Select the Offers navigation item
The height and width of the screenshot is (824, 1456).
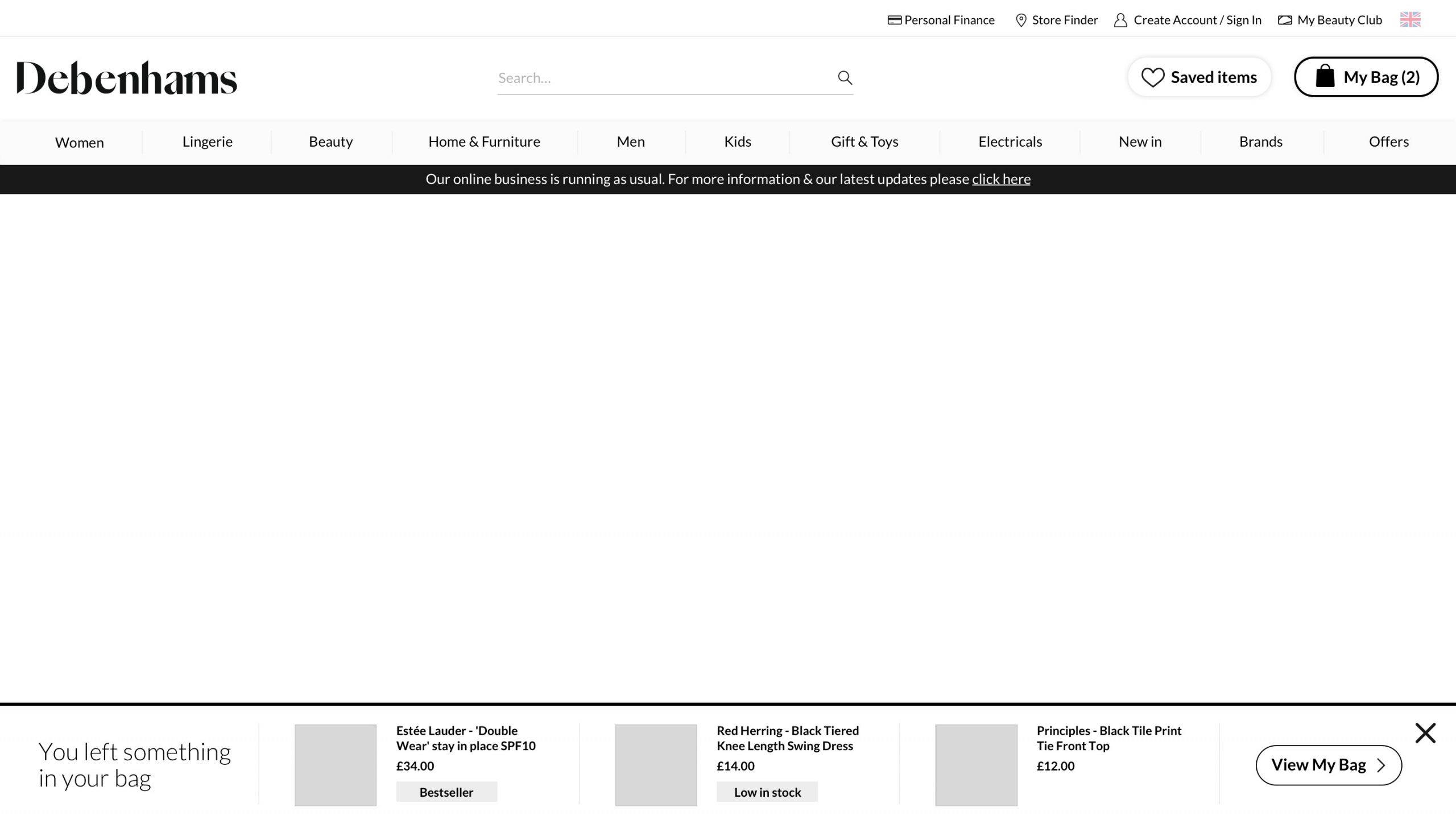pos(1388,142)
